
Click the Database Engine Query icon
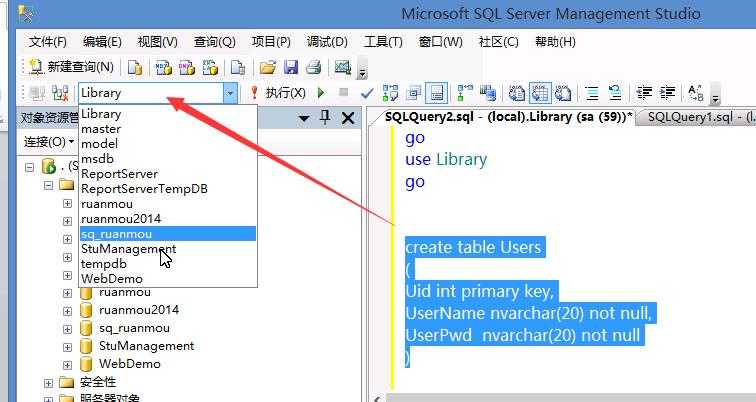click(135, 67)
